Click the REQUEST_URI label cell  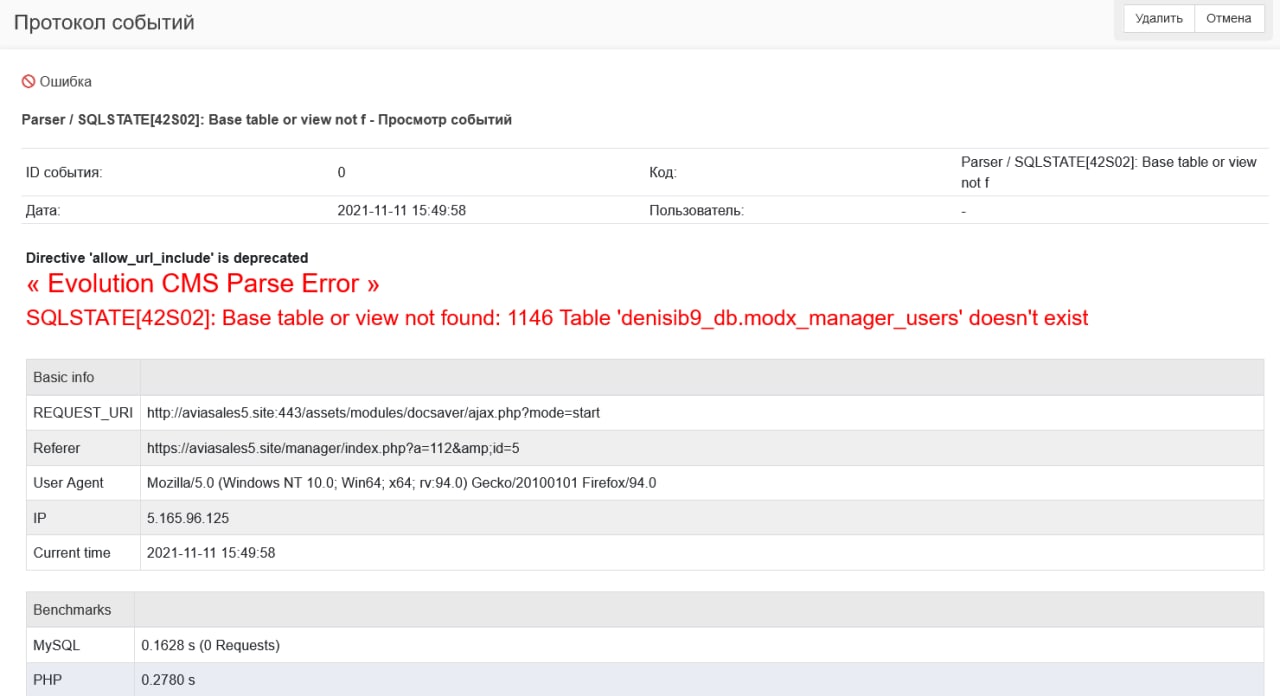coord(83,412)
